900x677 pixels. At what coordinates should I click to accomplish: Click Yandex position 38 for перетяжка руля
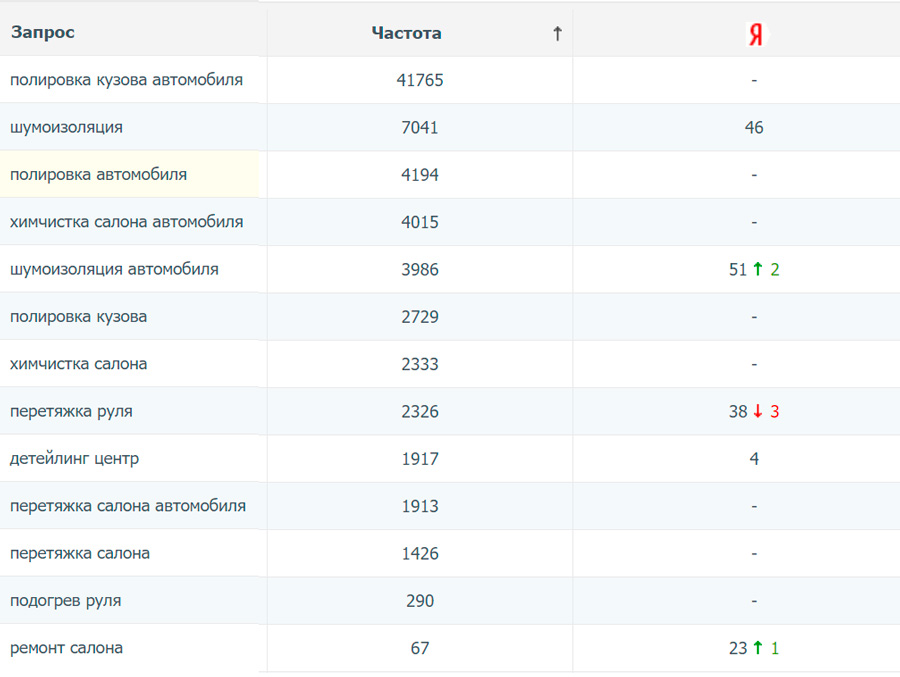coord(738,411)
